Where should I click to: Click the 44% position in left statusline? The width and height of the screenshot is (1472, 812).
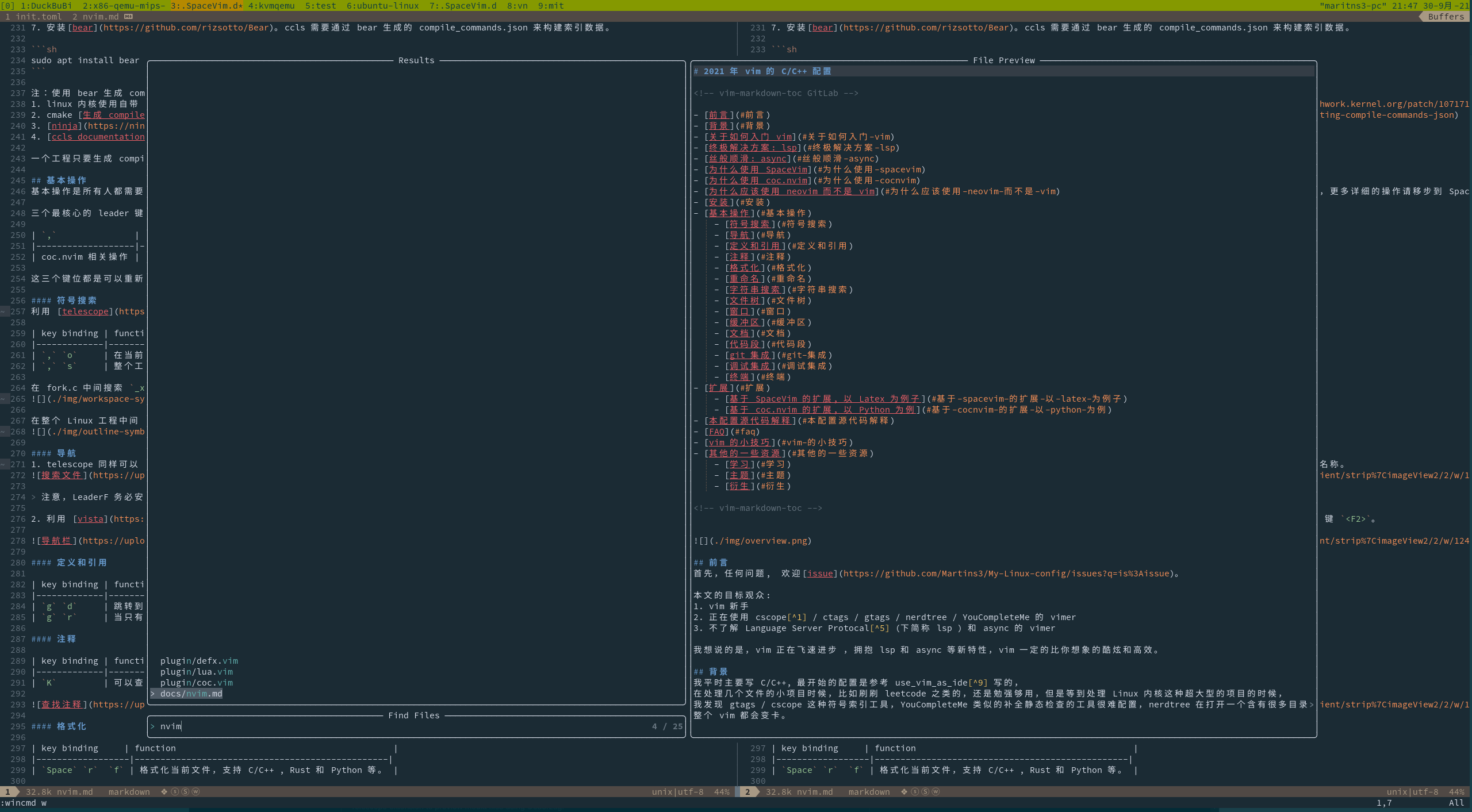click(x=722, y=792)
